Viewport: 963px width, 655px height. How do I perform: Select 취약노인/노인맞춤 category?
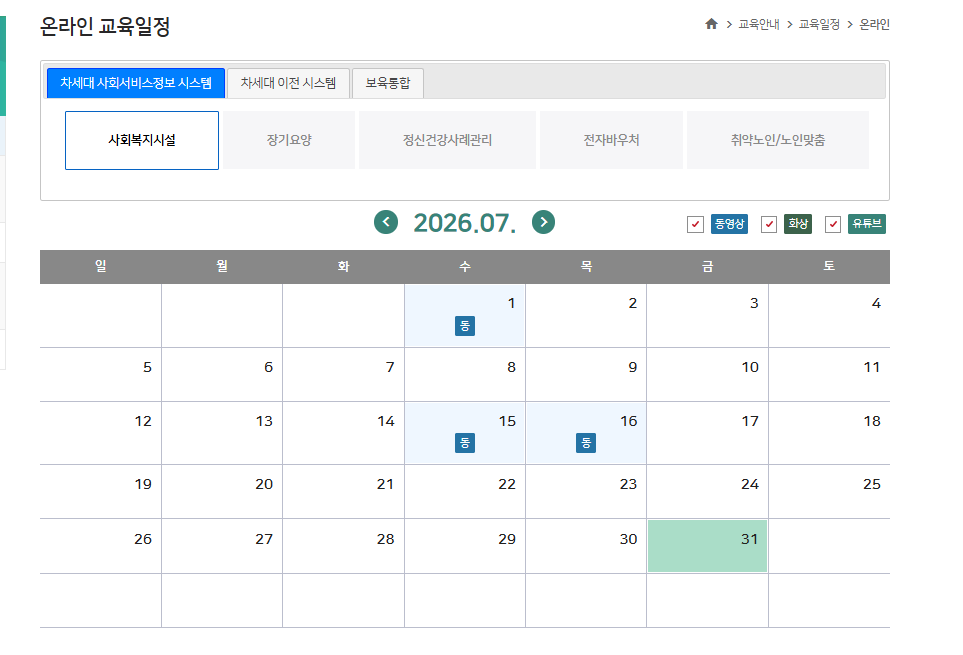tap(778, 140)
